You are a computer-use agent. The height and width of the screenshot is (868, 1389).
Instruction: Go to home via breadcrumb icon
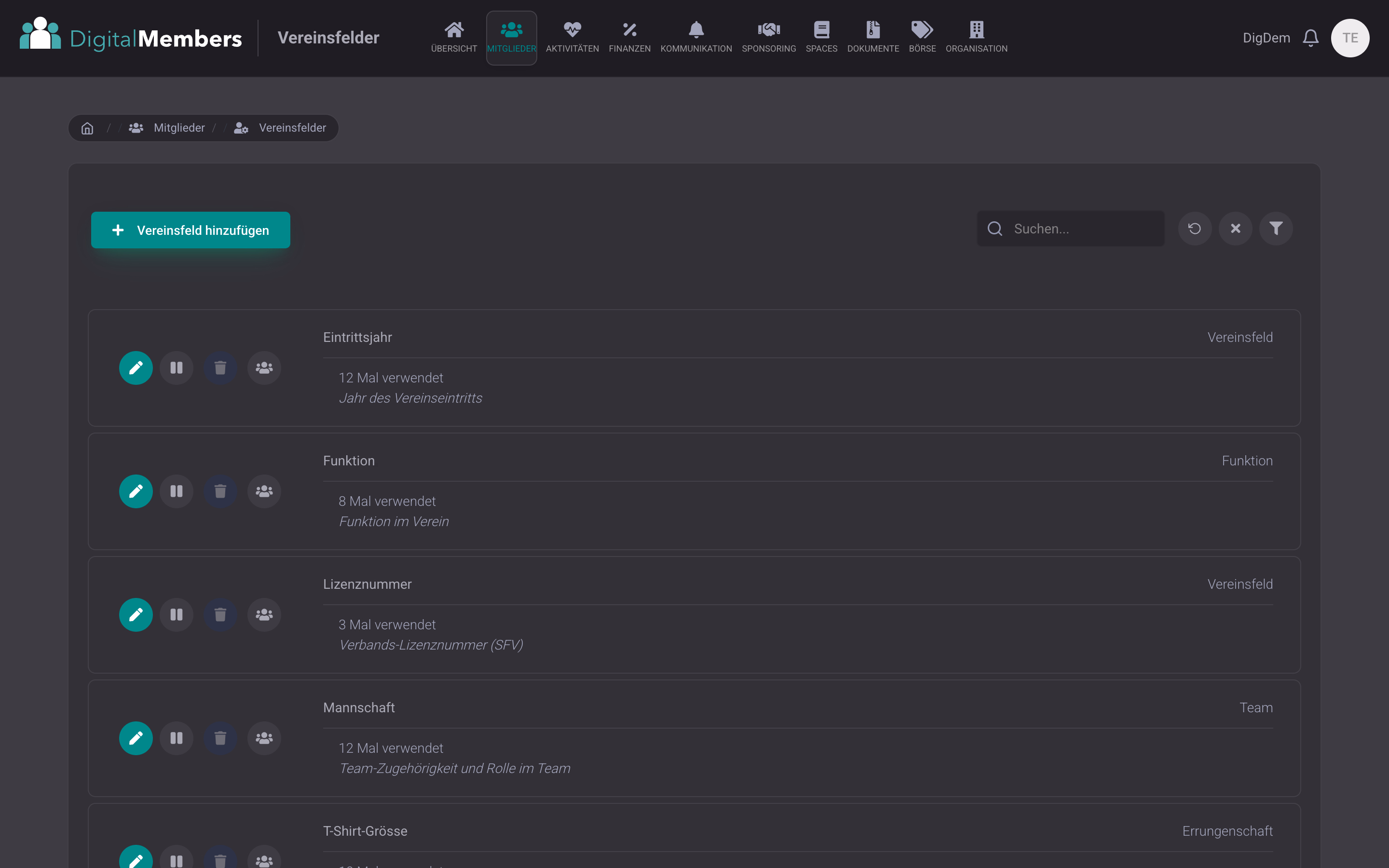tap(87, 128)
